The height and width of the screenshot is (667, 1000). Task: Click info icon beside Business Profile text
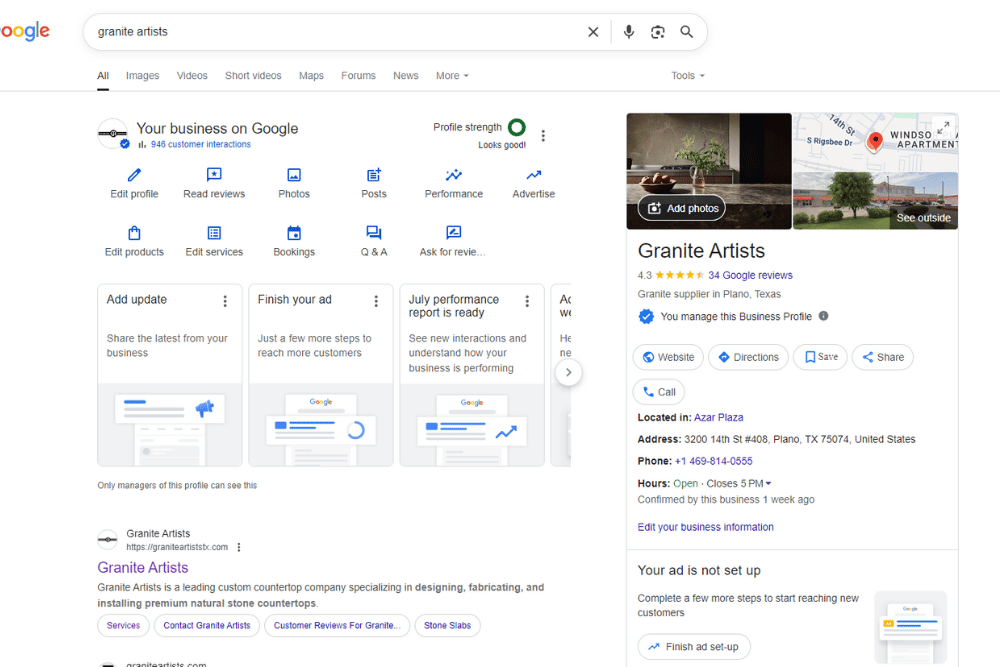coord(823,316)
